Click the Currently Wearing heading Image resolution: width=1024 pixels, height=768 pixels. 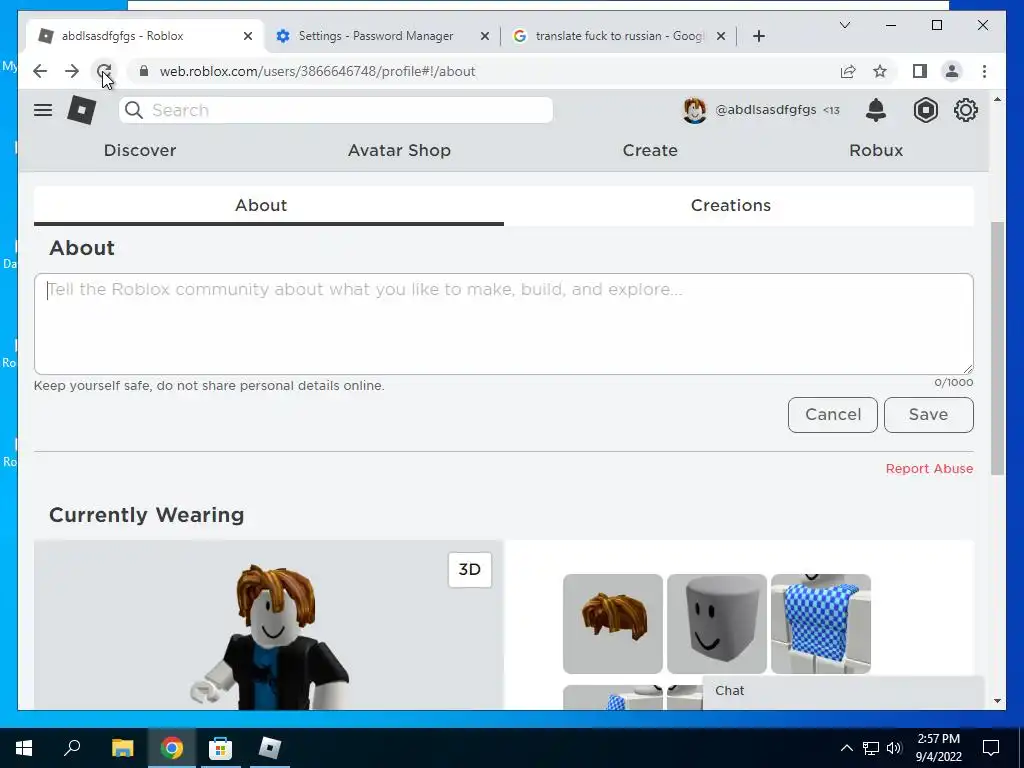point(146,515)
